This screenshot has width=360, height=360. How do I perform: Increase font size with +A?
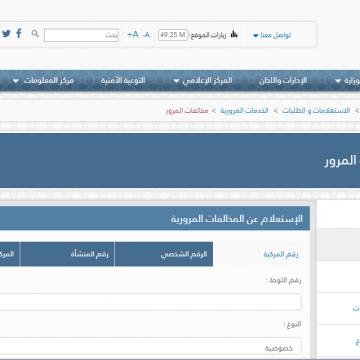133,34
